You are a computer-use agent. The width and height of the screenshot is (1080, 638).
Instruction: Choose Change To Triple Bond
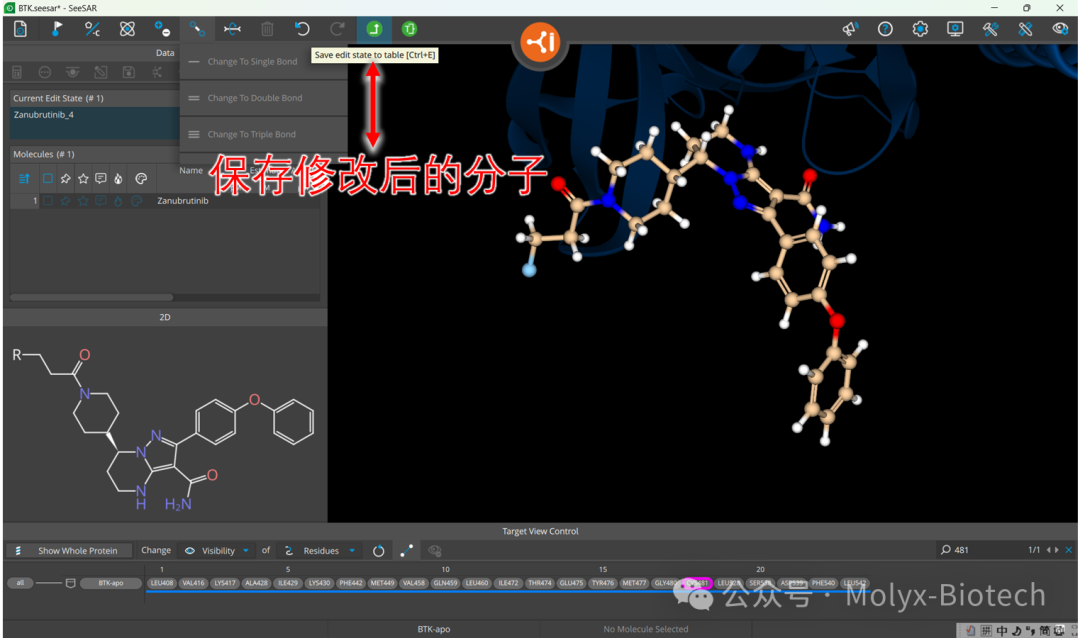(x=263, y=134)
